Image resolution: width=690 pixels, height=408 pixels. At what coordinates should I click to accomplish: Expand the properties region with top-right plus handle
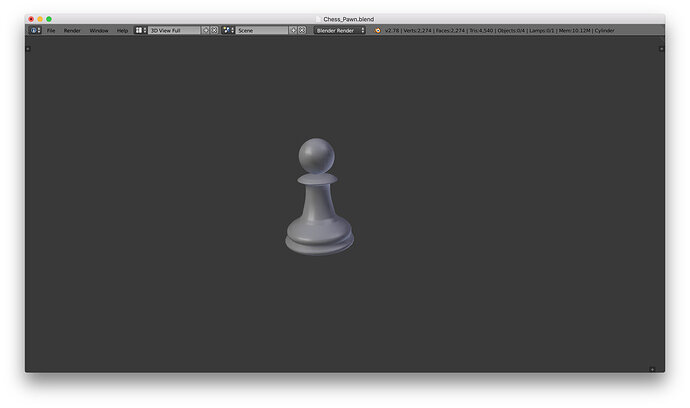661,49
